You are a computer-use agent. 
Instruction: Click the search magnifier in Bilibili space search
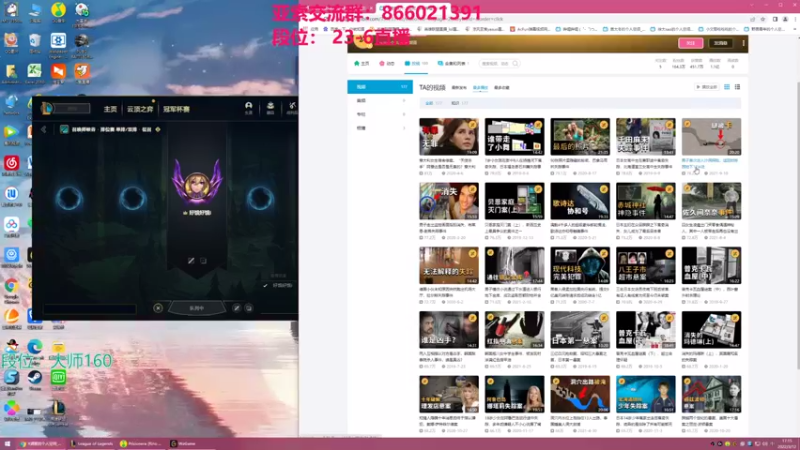515,63
